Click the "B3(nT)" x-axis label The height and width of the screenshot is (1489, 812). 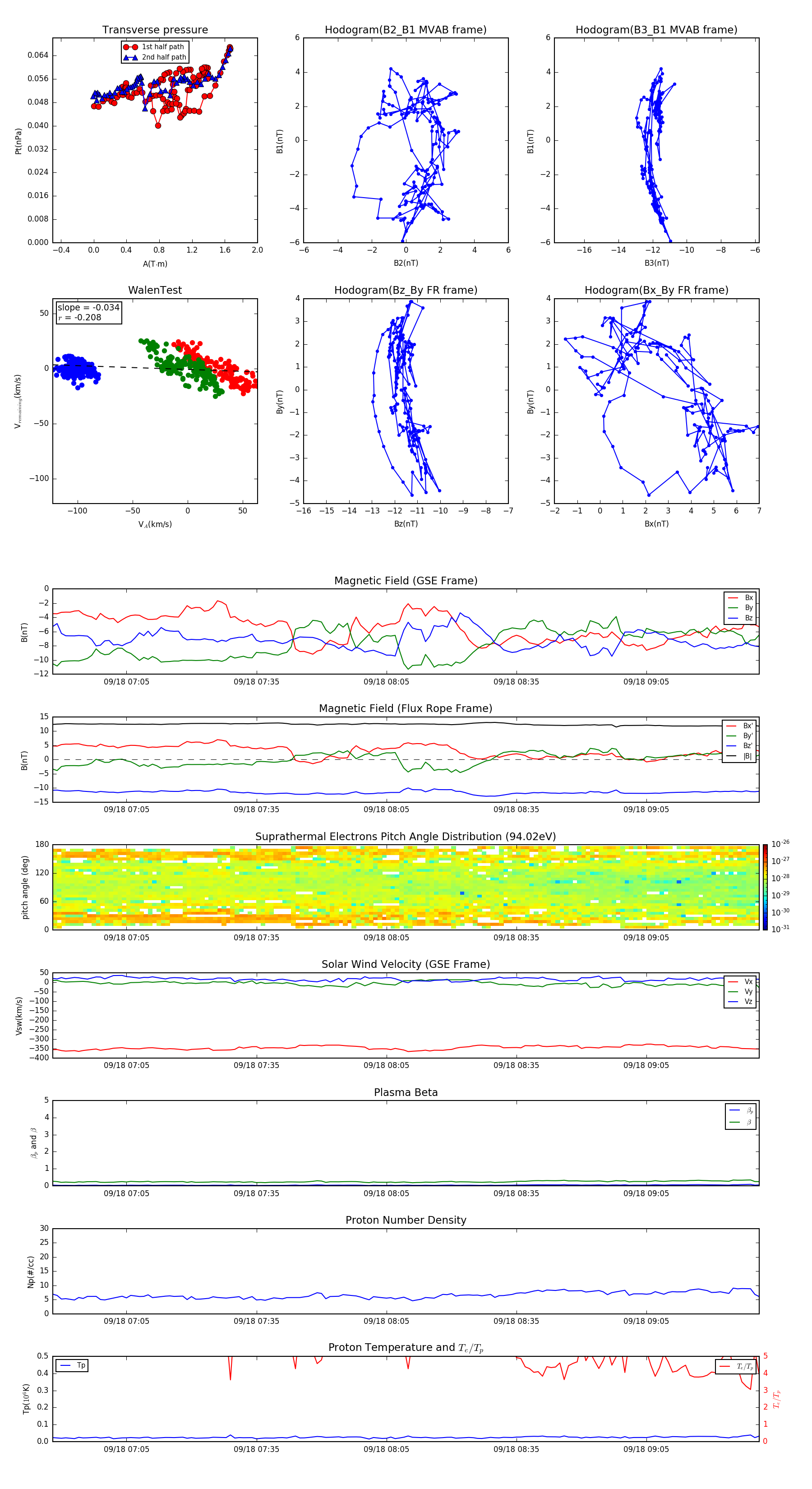point(656,263)
